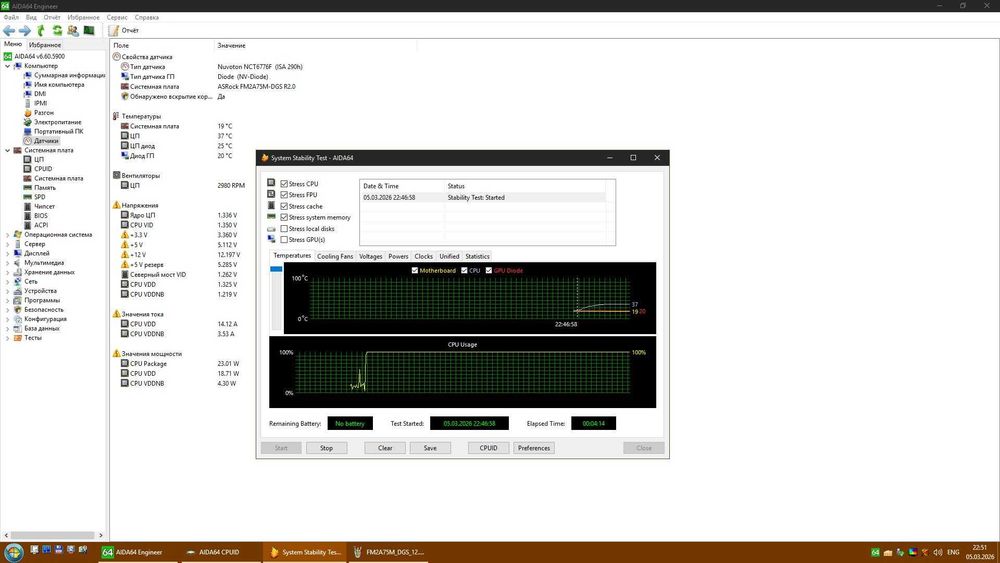Click the Stress CPU chip icon
The height and width of the screenshot is (563, 1000).
[271, 183]
